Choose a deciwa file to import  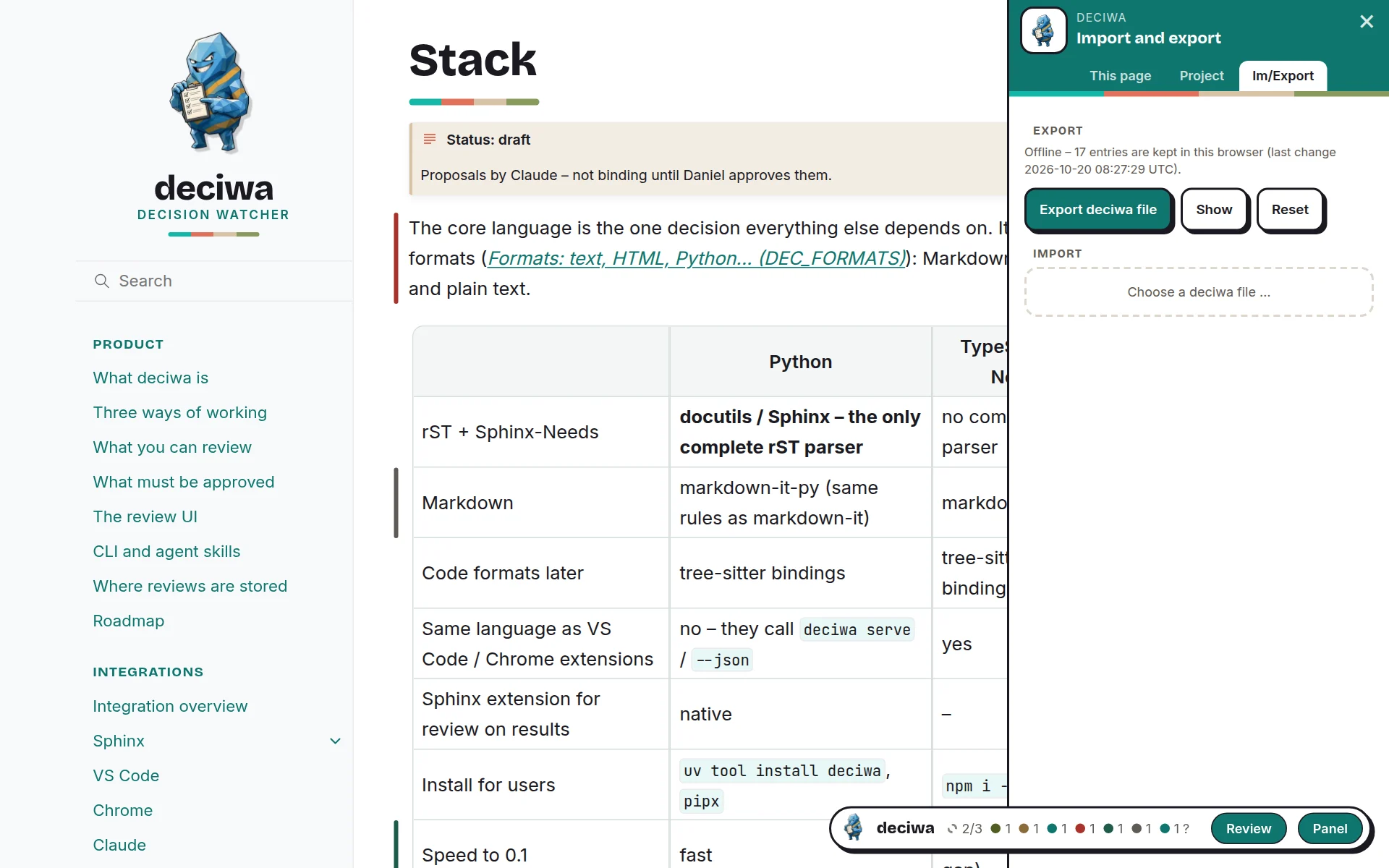click(x=1198, y=292)
